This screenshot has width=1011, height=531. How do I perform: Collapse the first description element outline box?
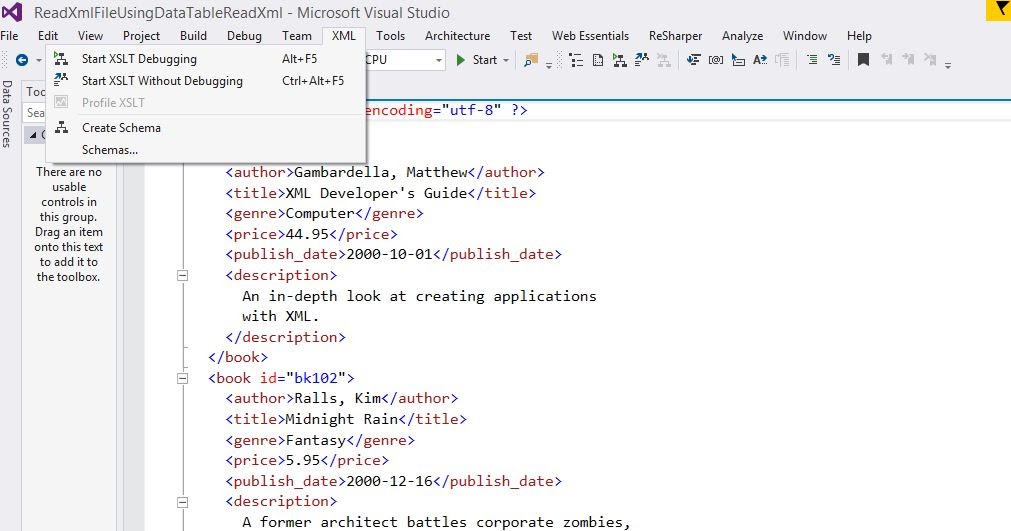(182, 276)
